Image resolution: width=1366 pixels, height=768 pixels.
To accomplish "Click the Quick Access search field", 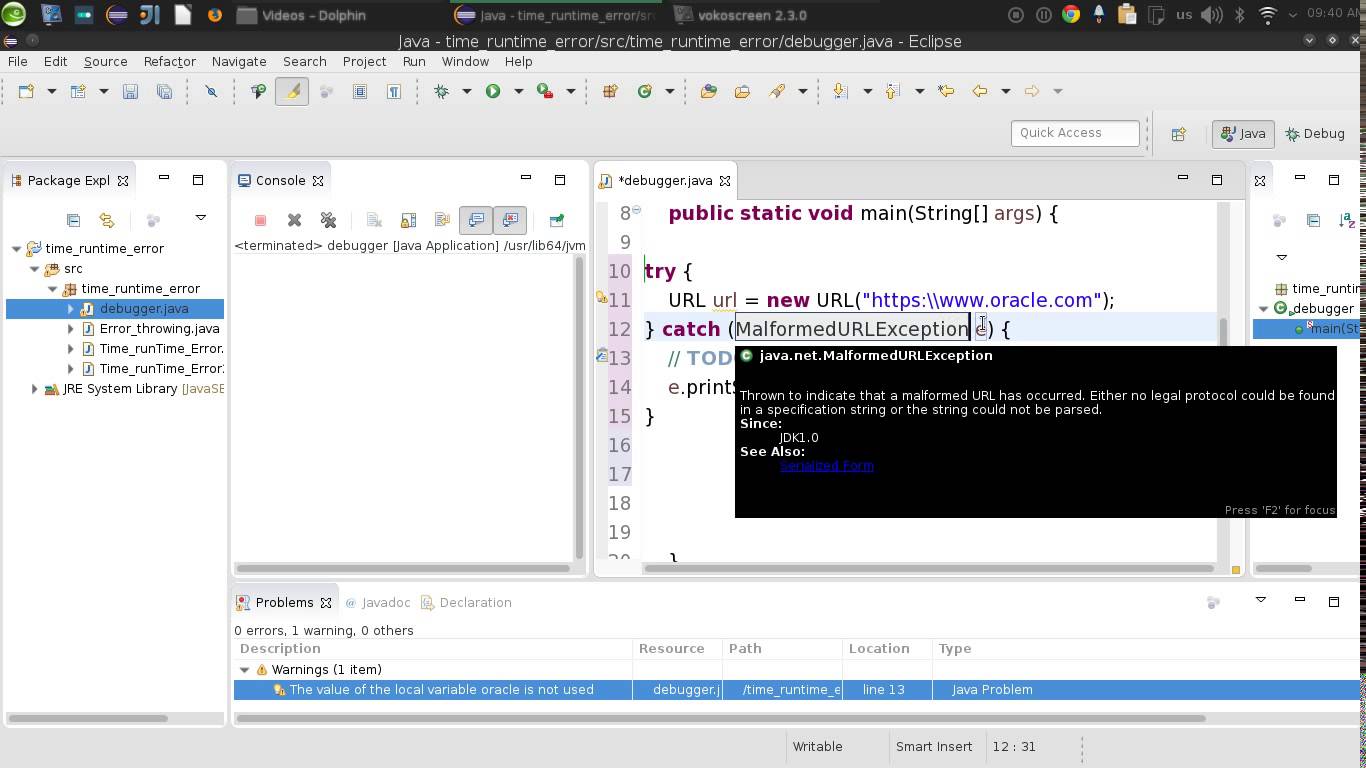I will 1075,133.
